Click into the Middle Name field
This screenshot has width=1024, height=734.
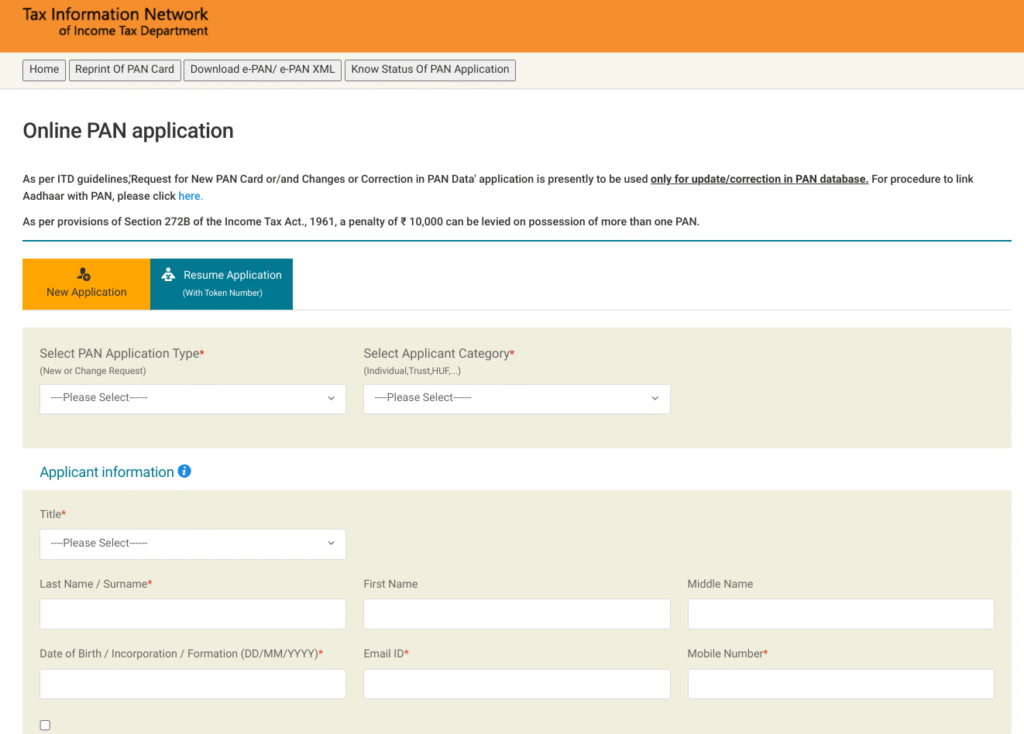(840, 614)
